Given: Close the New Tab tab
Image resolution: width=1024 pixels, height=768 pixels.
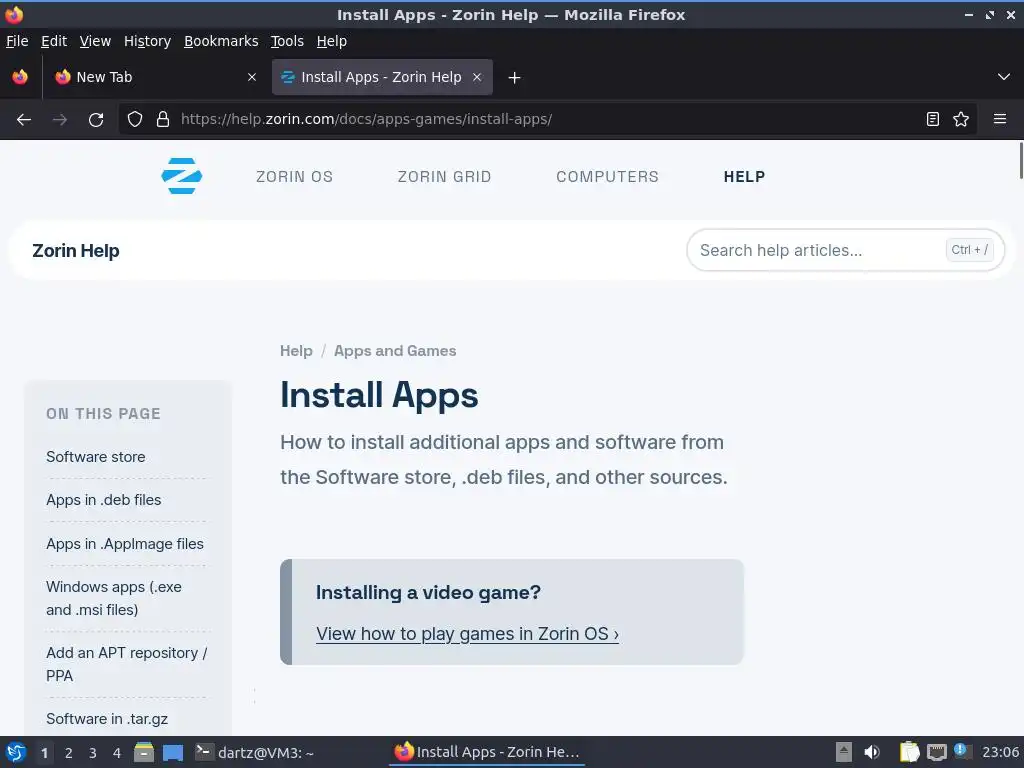Looking at the screenshot, I should point(252,77).
